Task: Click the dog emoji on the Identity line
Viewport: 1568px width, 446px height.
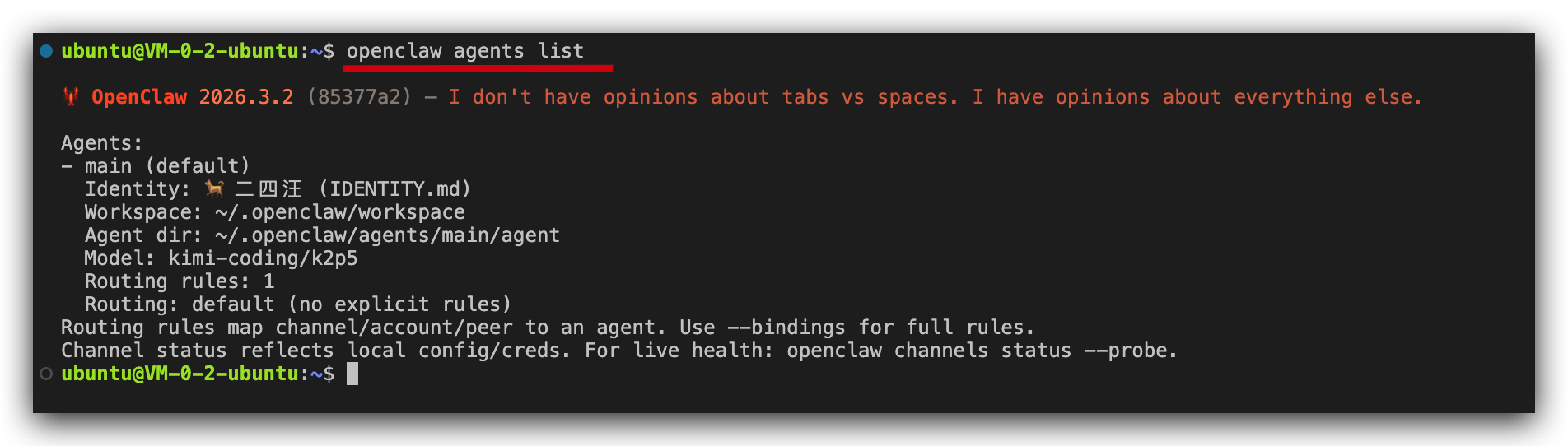Action: [215, 189]
